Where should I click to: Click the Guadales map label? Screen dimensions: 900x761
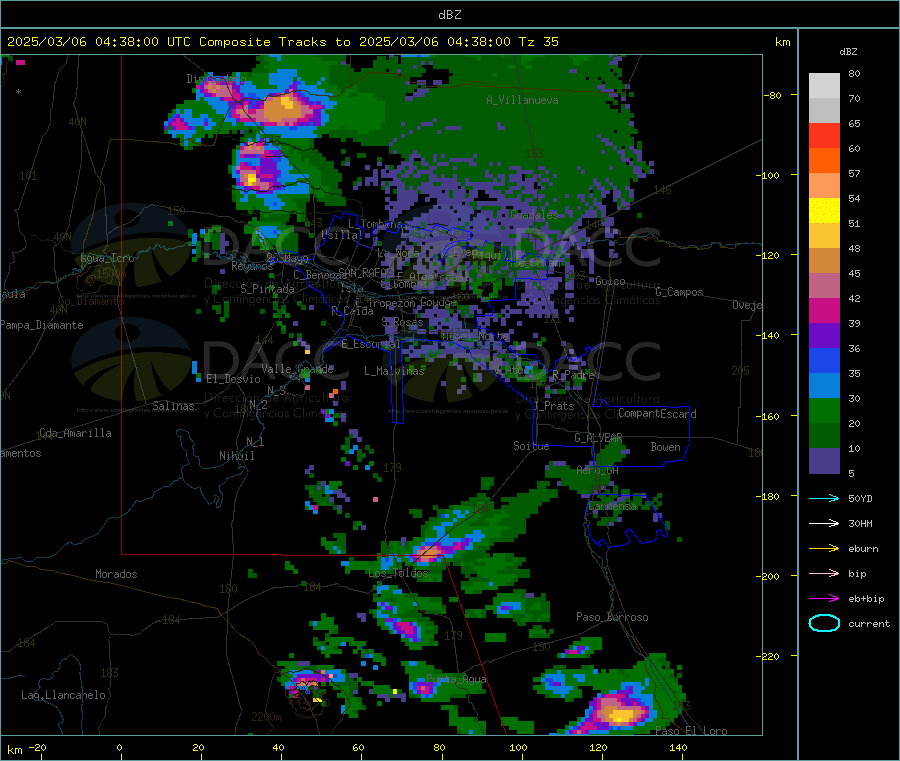click(534, 215)
